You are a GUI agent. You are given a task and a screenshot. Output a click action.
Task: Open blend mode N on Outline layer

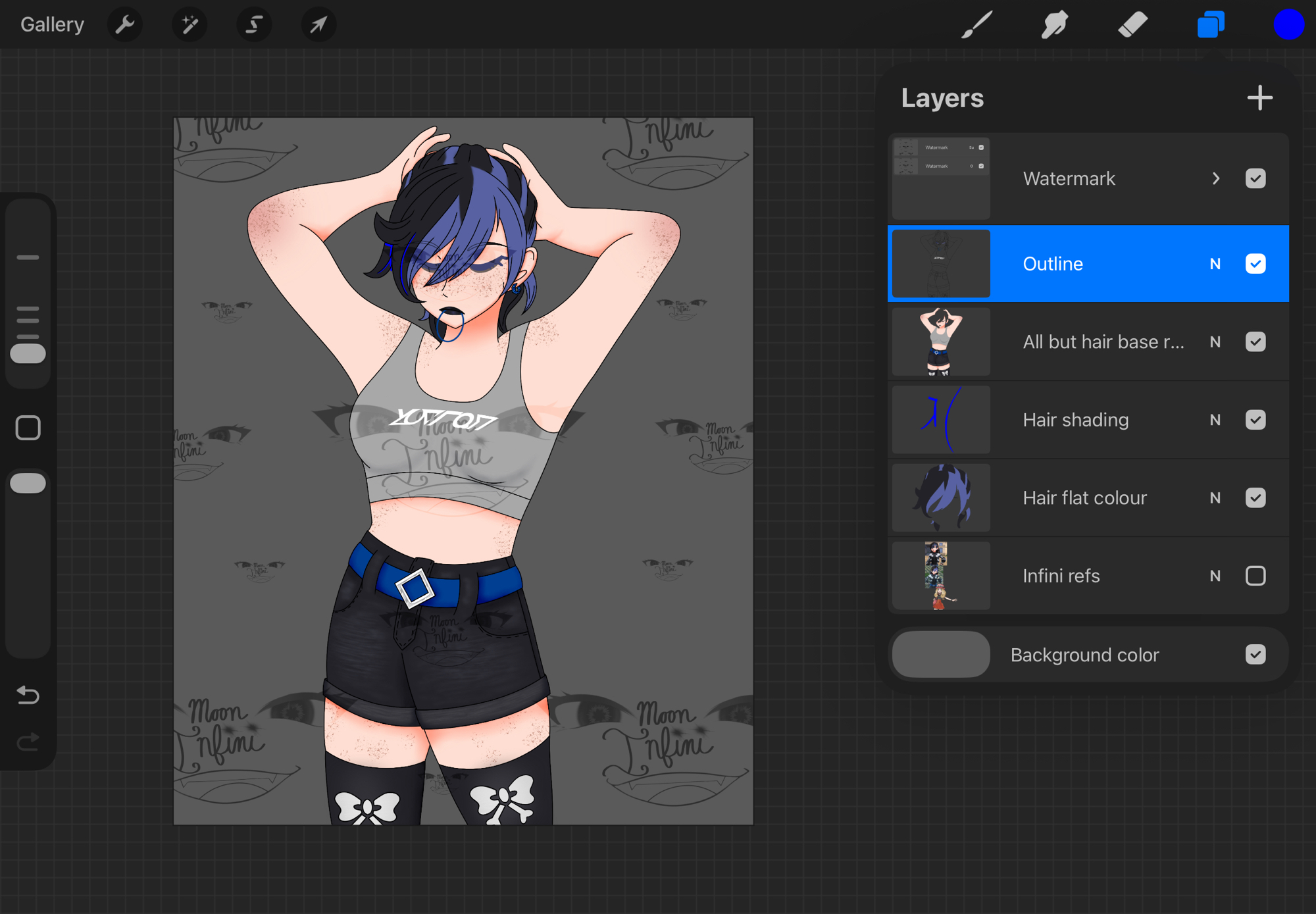pyautogui.click(x=1215, y=264)
